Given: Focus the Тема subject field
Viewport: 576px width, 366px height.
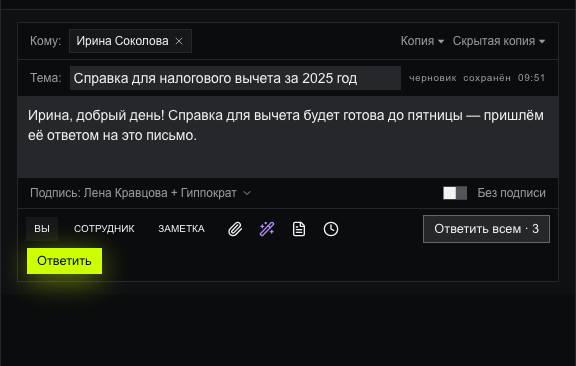Looking at the screenshot, I should [x=235, y=78].
